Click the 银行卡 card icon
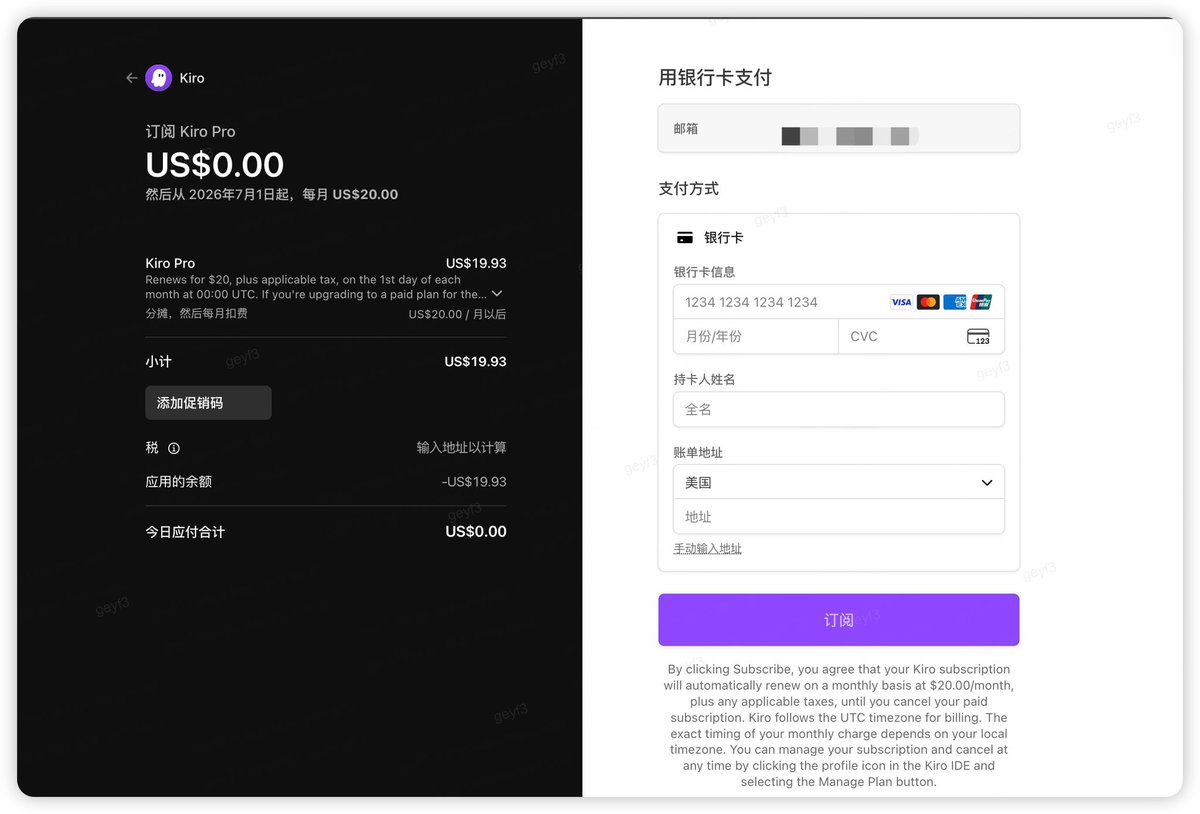This screenshot has height=814, width=1200. point(685,238)
